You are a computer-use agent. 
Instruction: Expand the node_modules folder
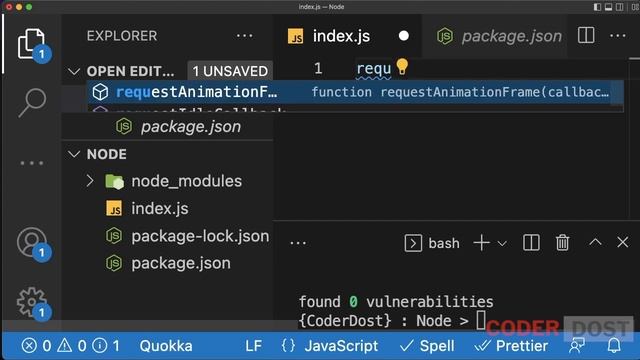pyautogui.click(x=90, y=181)
